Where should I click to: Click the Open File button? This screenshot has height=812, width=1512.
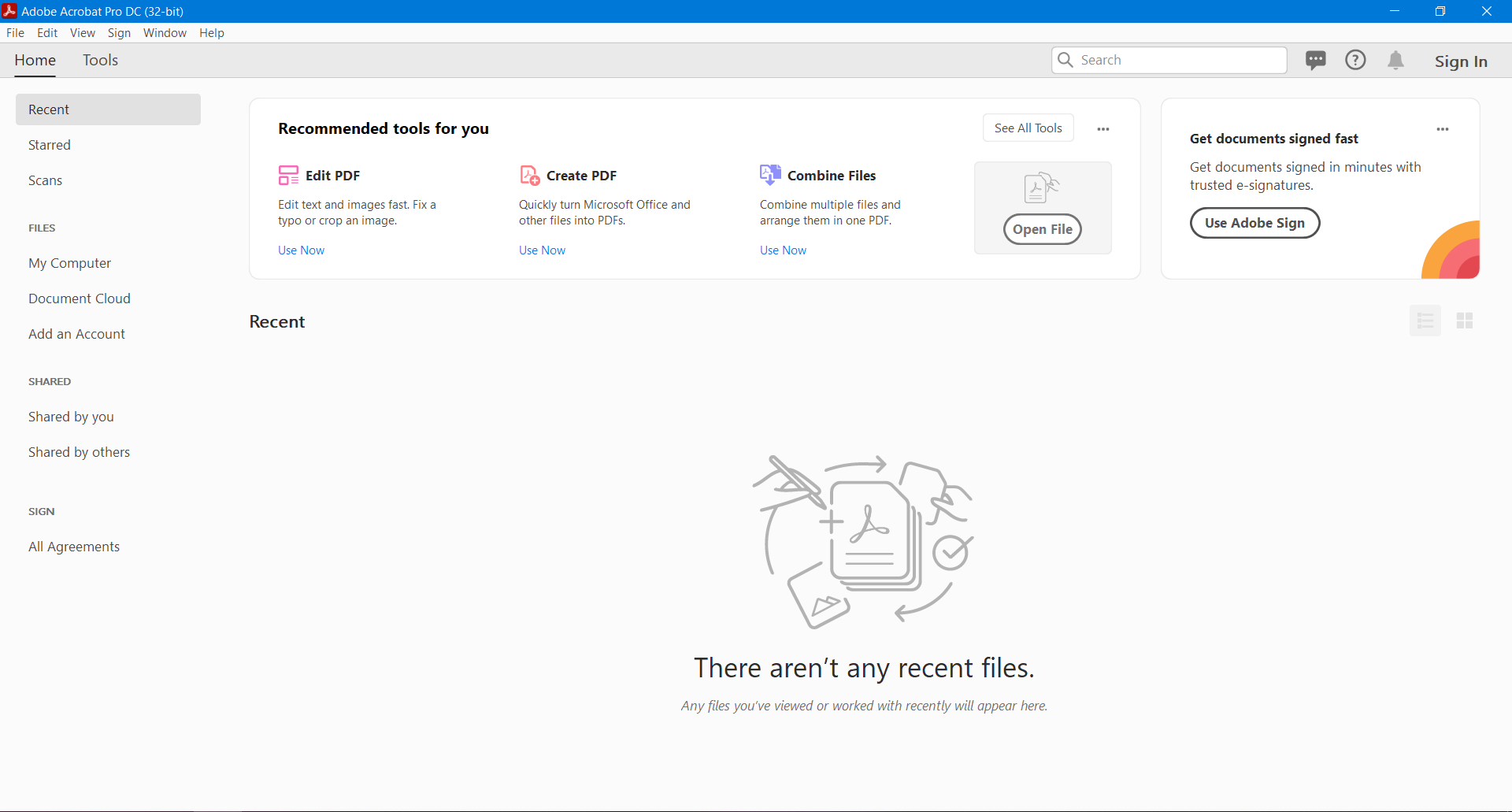click(1042, 229)
